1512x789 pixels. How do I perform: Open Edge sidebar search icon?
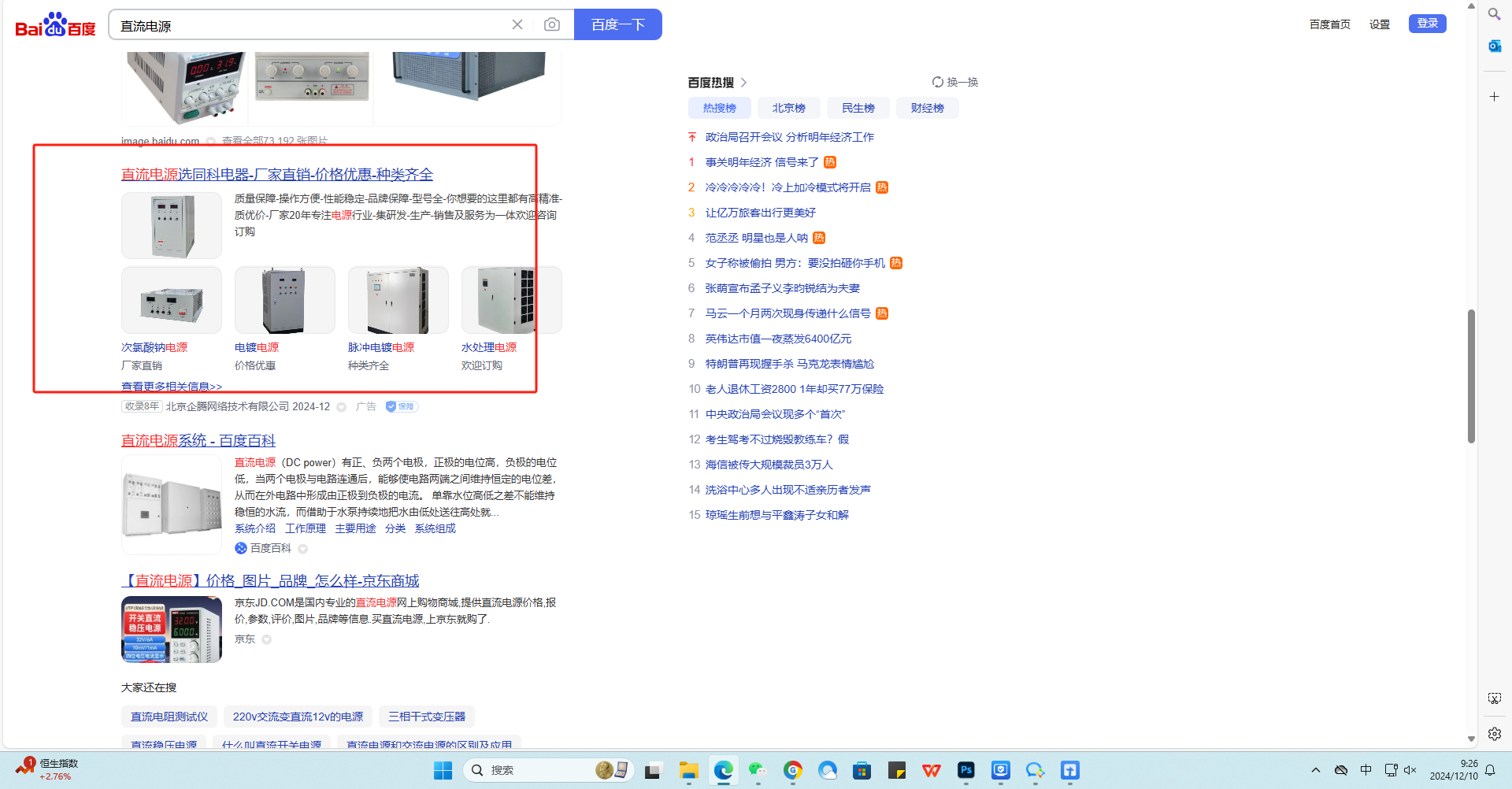1494,14
